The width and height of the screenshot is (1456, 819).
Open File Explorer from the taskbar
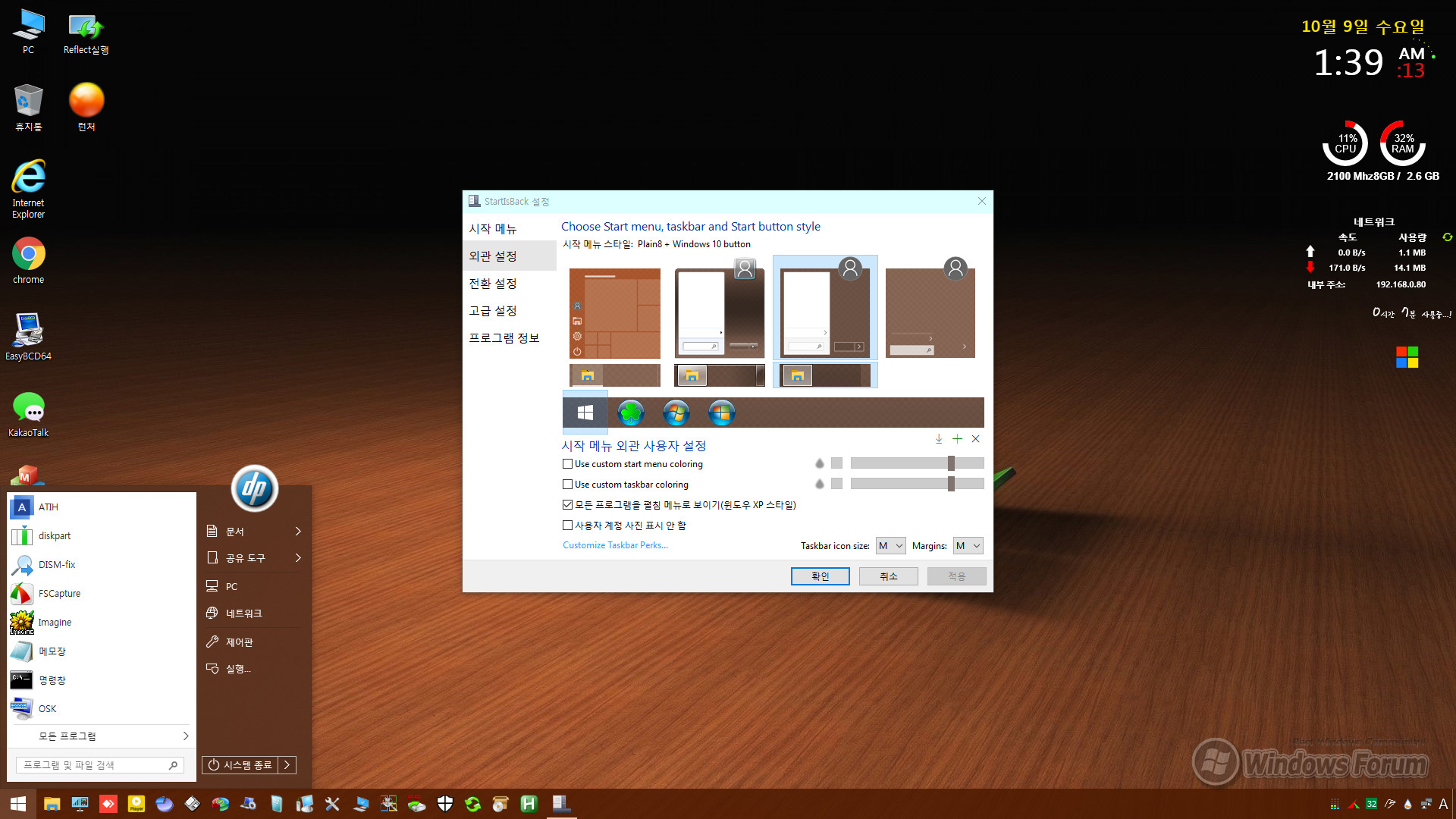[52, 804]
